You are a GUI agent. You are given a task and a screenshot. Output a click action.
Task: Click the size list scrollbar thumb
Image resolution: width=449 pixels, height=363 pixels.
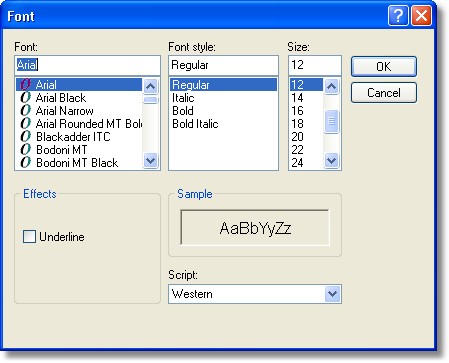[x=331, y=121]
